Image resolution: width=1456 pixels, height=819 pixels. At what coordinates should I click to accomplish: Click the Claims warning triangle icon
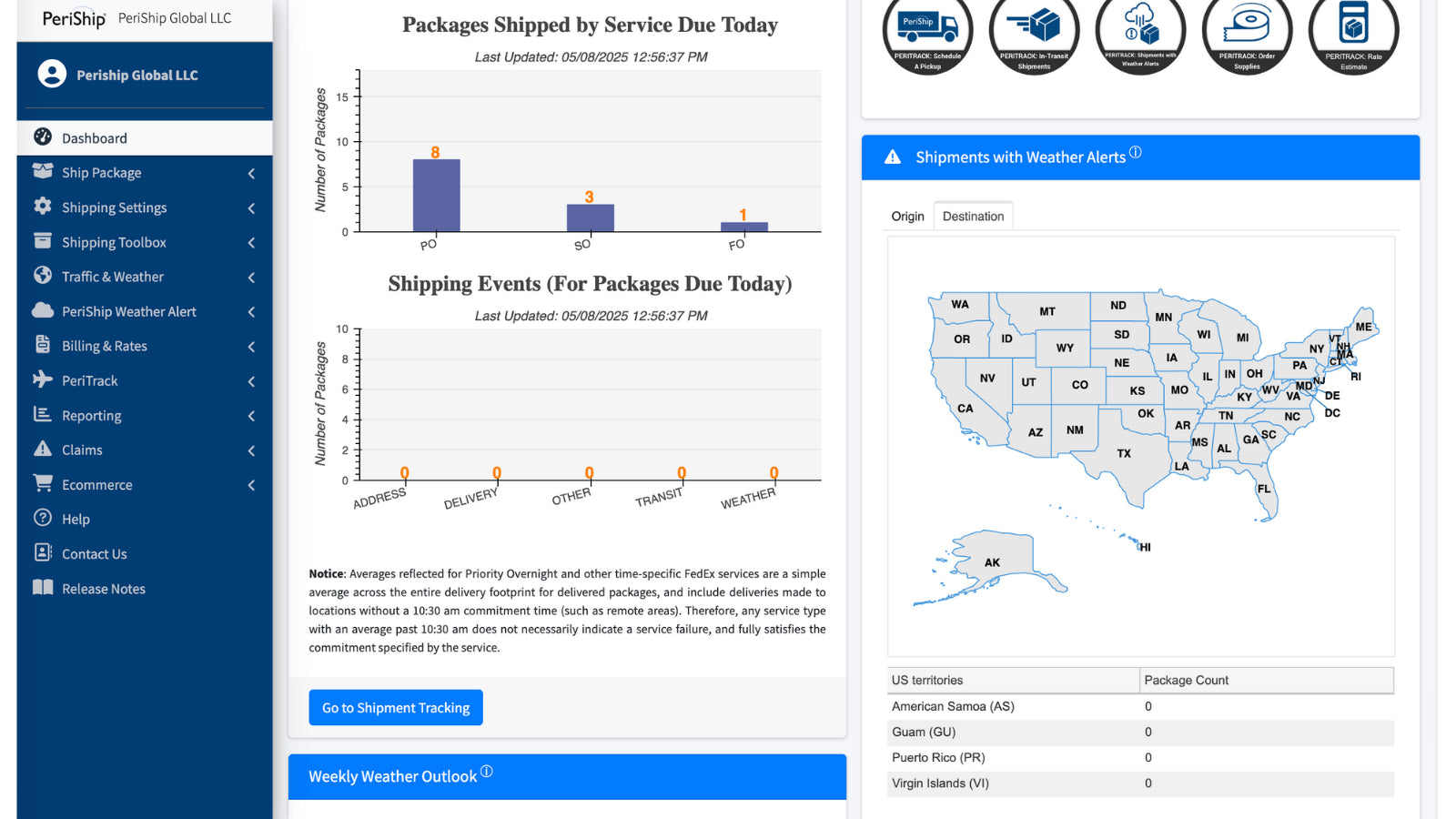43,449
